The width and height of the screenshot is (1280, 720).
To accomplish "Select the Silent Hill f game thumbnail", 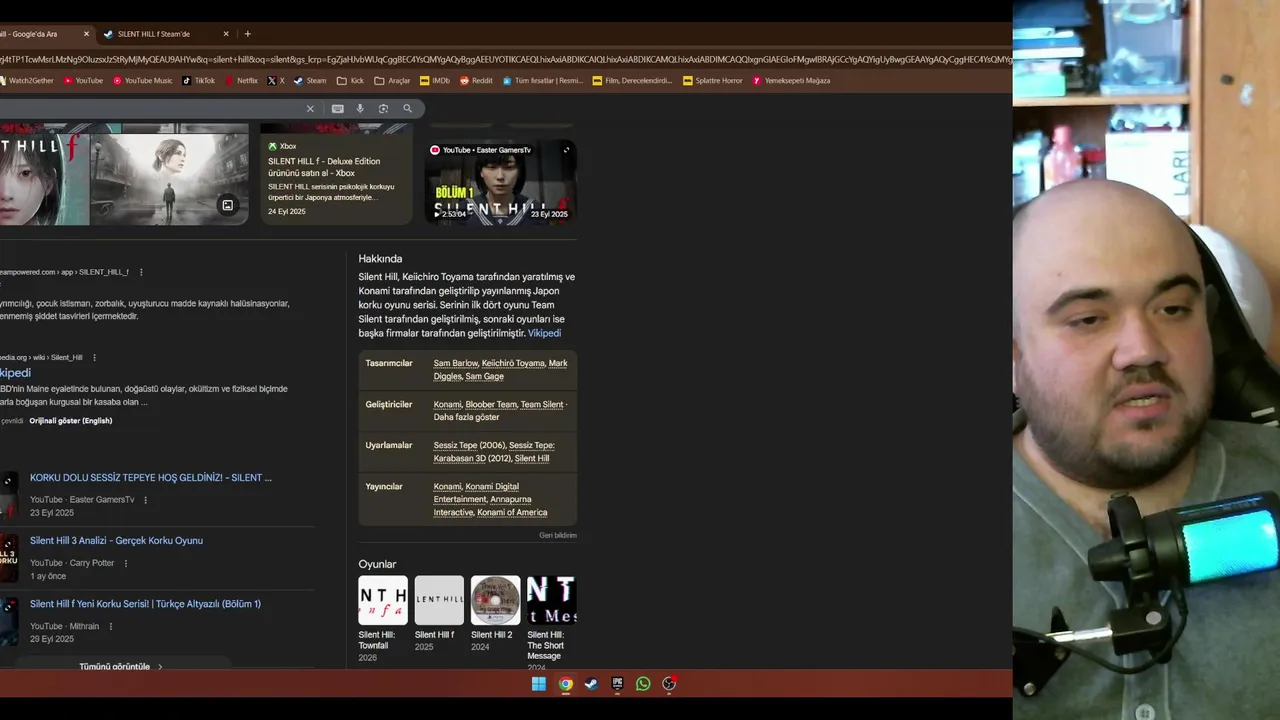I will point(439,600).
